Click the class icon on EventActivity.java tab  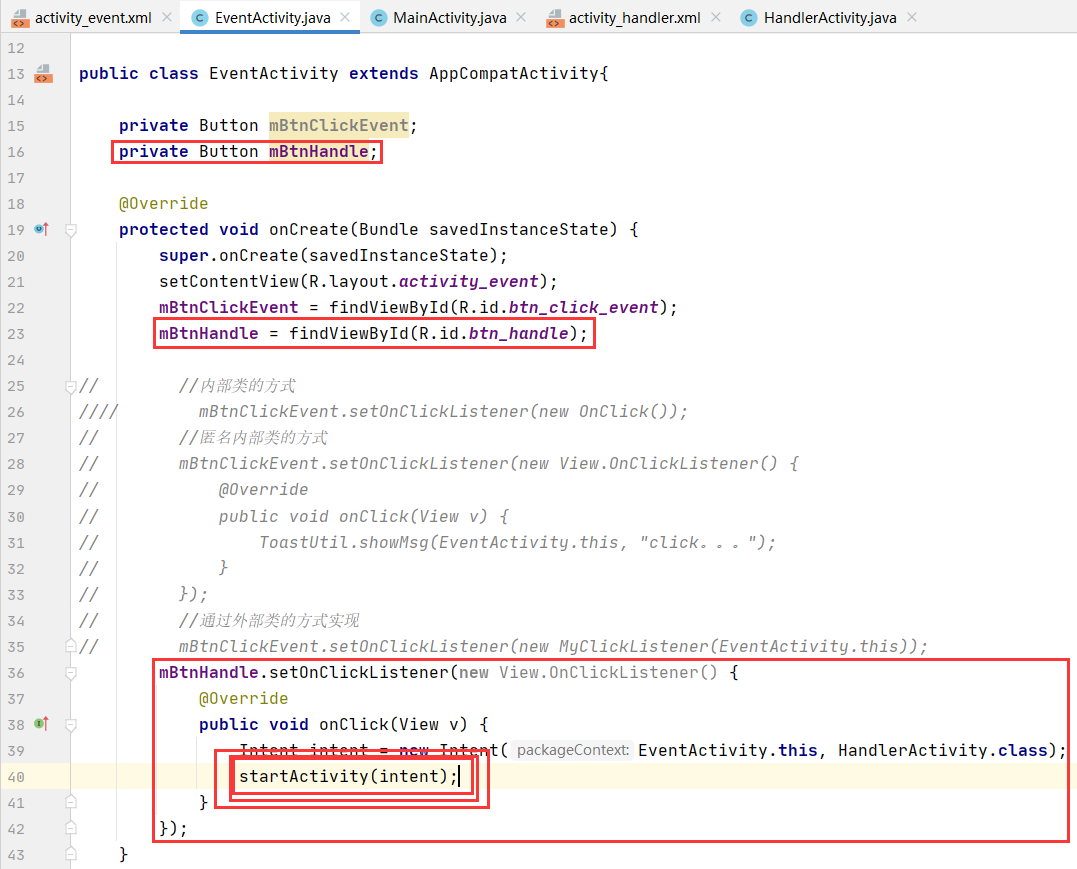(199, 18)
